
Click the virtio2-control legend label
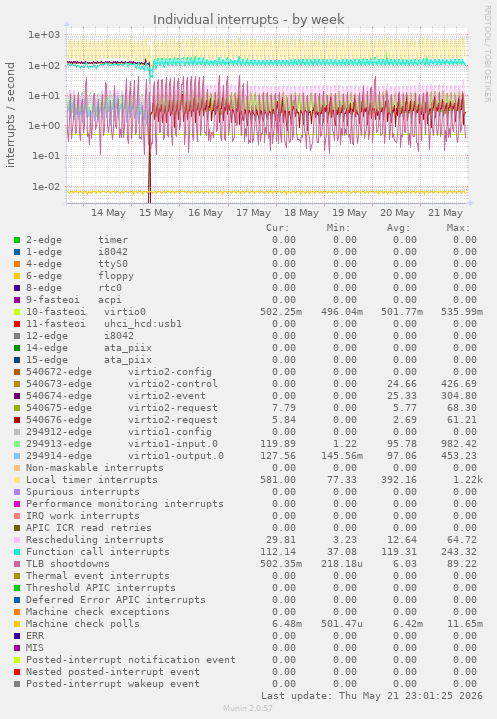(x=173, y=384)
